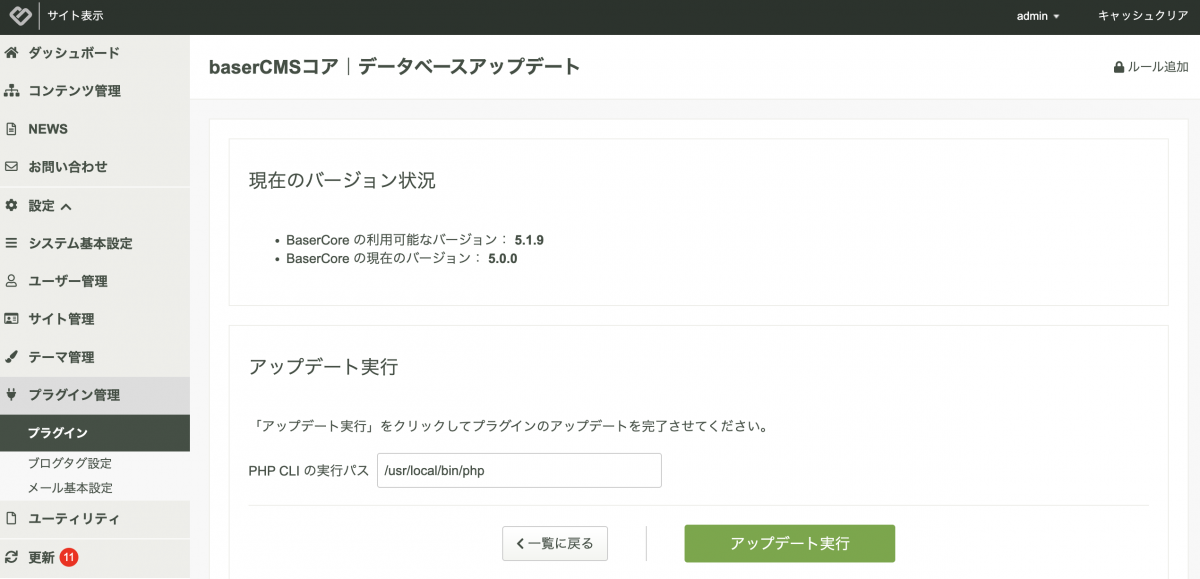Select ブログタグ設定 submenu item
Image resolution: width=1200 pixels, height=579 pixels.
pyautogui.click(x=70, y=464)
